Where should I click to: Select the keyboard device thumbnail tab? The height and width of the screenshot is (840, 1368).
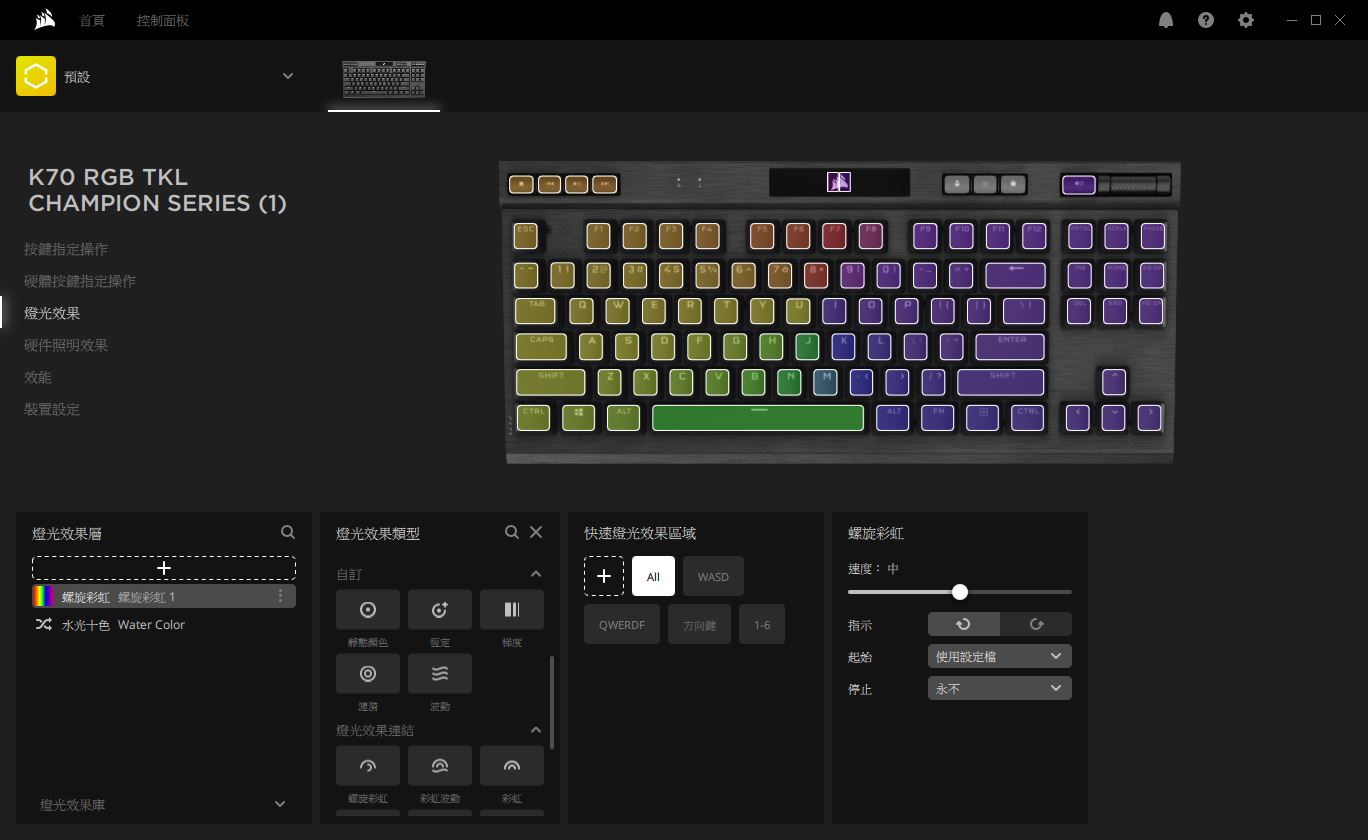384,79
